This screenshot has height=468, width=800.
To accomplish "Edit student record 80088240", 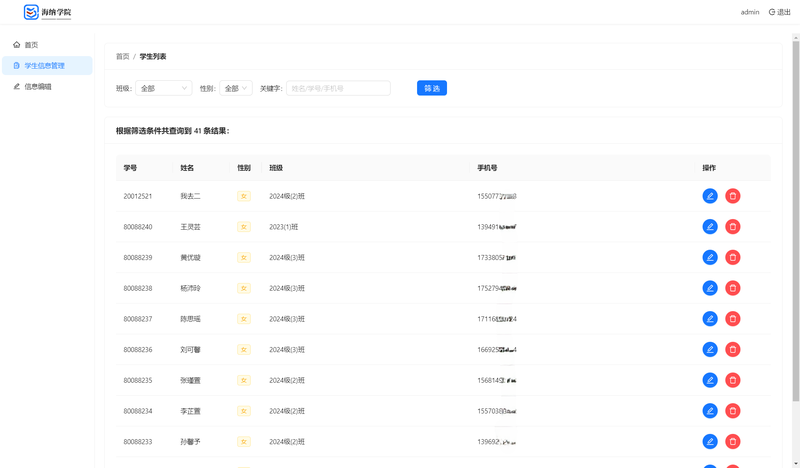I will click(x=710, y=227).
